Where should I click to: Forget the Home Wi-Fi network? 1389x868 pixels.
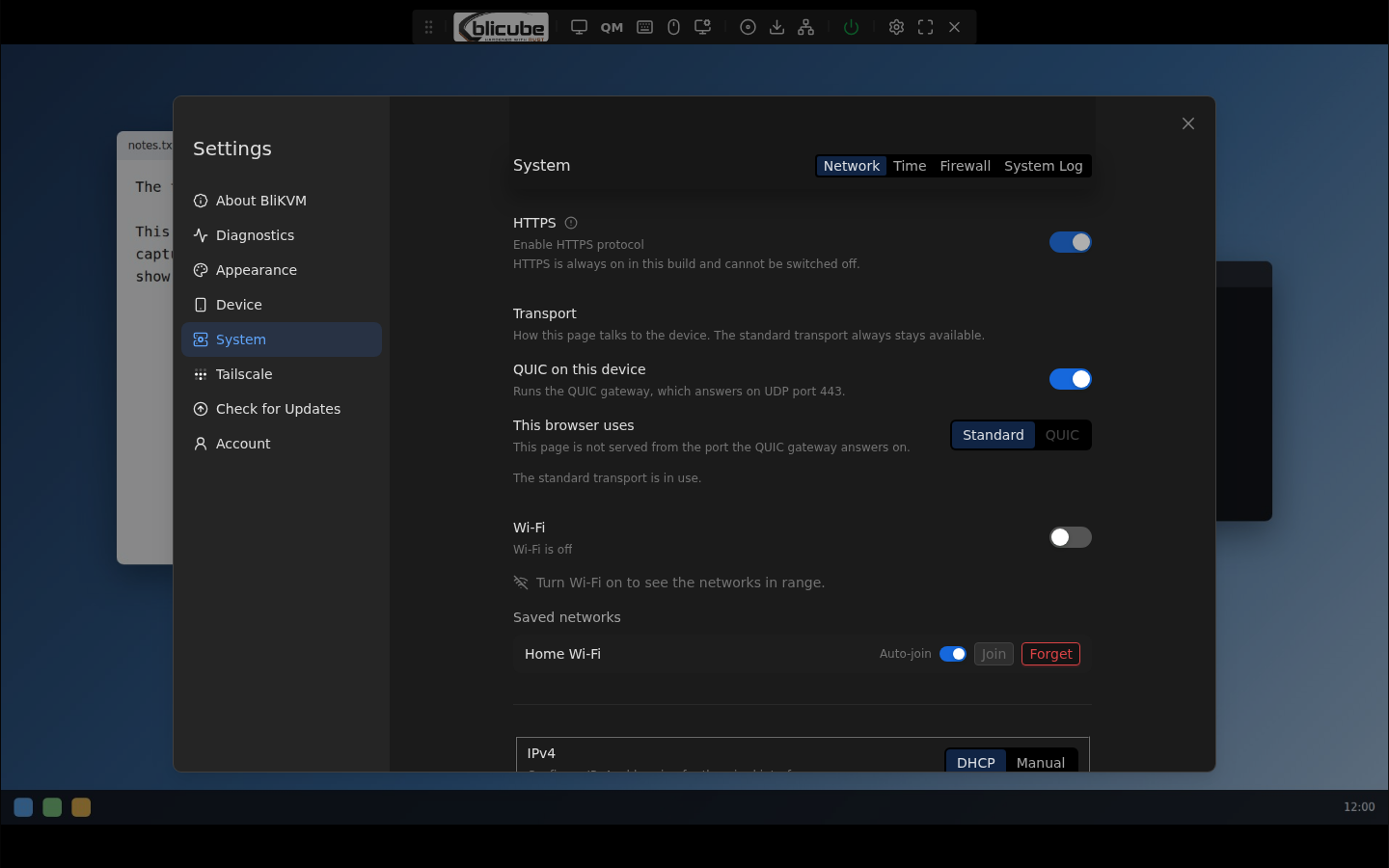click(x=1050, y=654)
